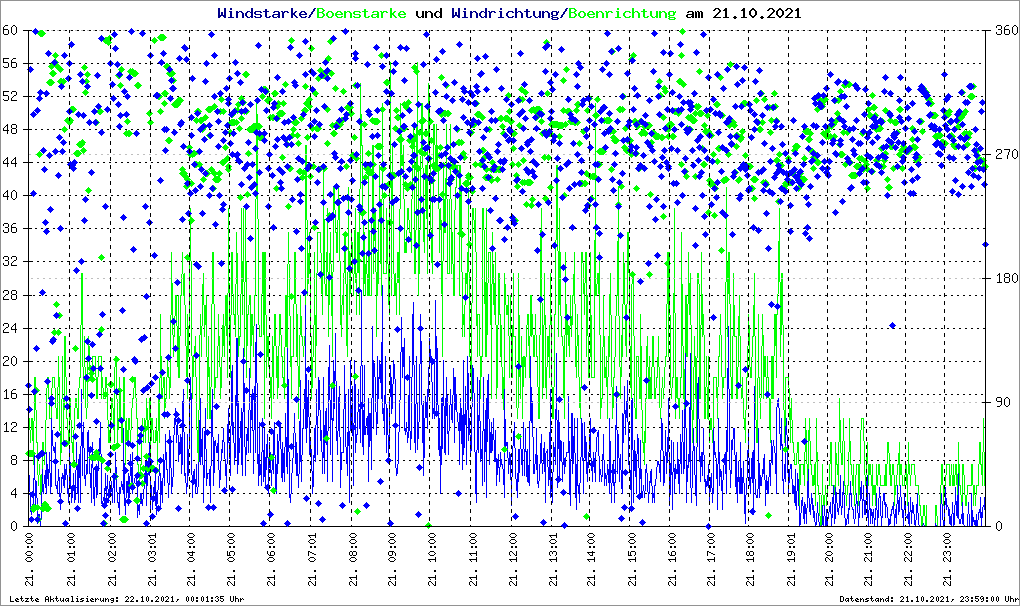Click the '21. 03:01' time axis label

point(152,559)
